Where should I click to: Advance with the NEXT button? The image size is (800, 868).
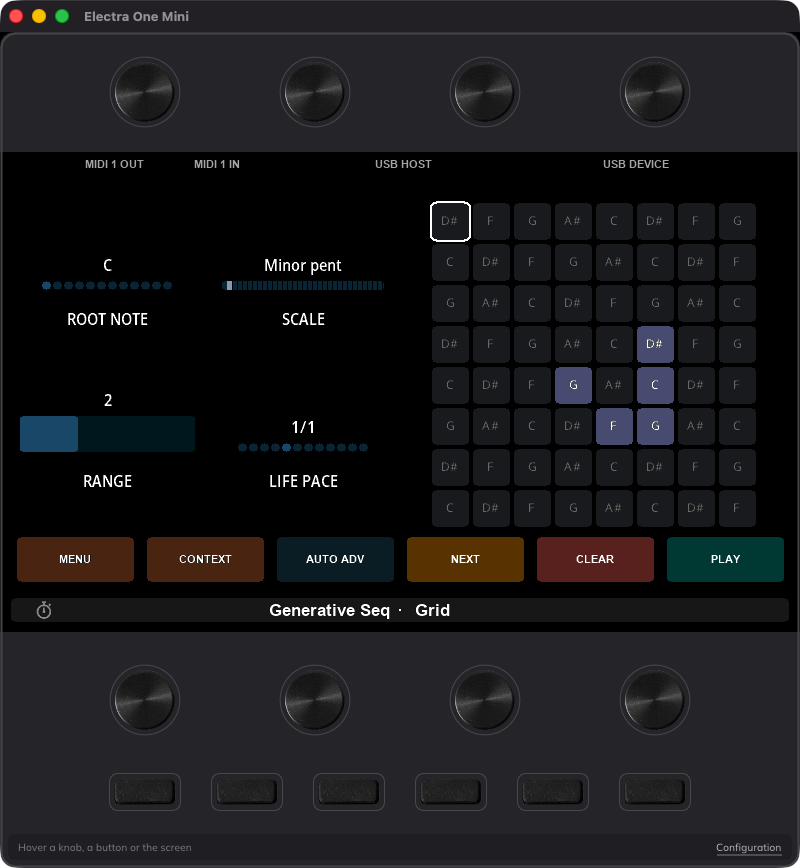coord(465,559)
